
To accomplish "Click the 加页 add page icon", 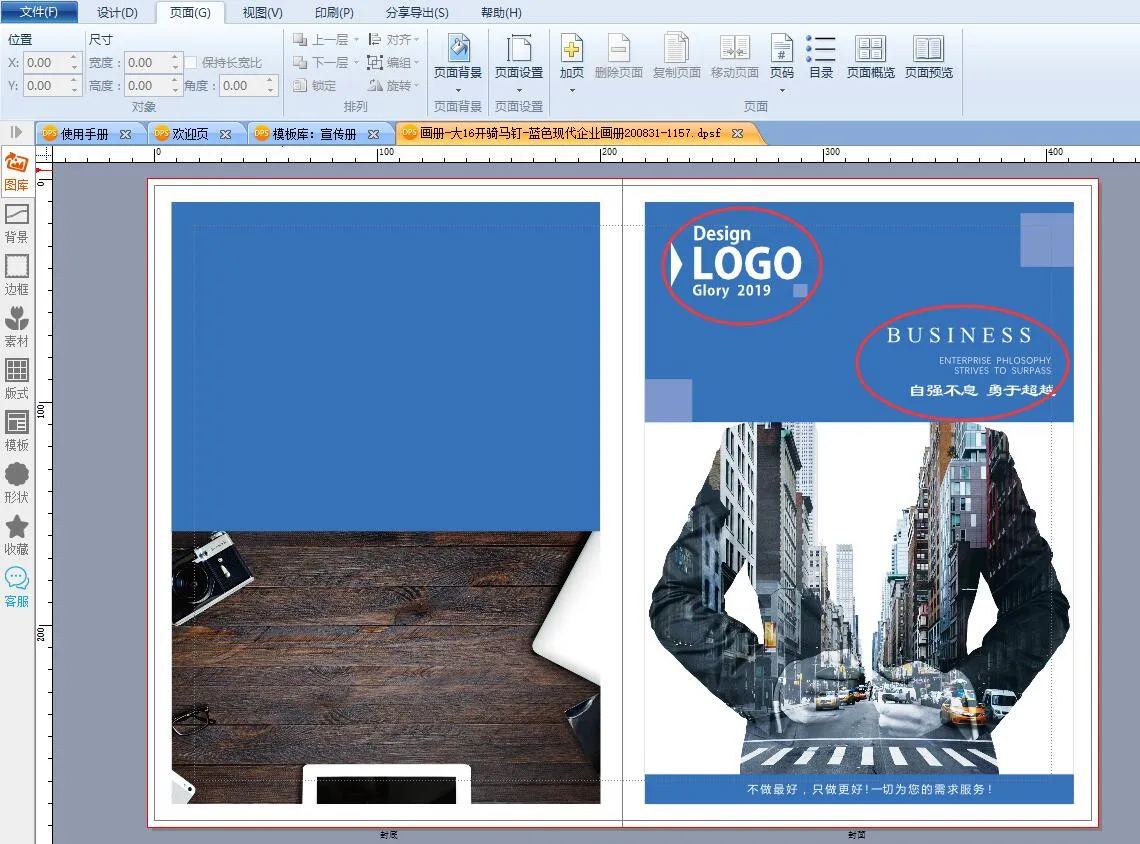I will point(571,48).
